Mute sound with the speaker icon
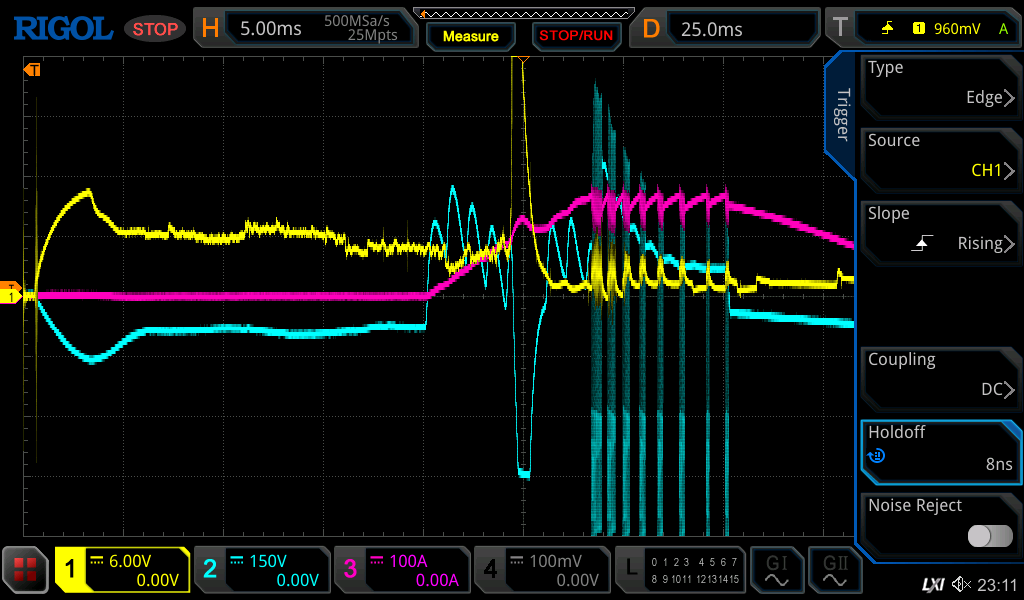The width and height of the screenshot is (1024, 600). tap(961, 584)
